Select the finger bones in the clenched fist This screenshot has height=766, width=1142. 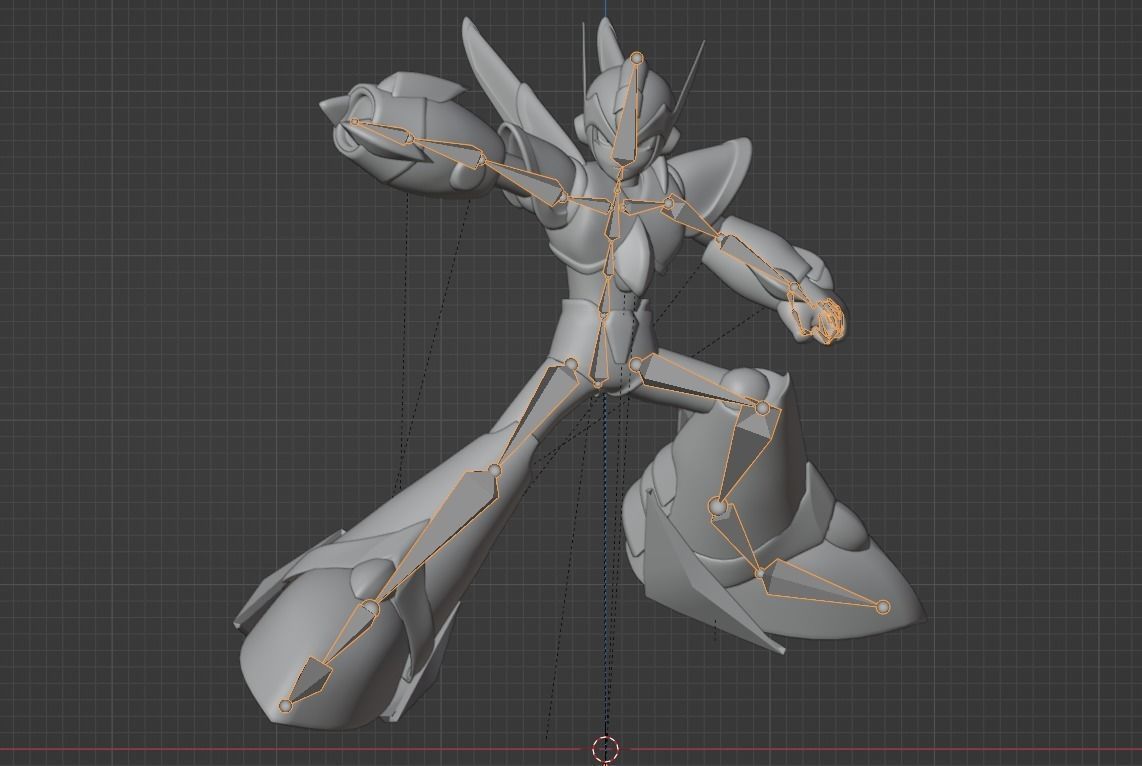pos(828,320)
